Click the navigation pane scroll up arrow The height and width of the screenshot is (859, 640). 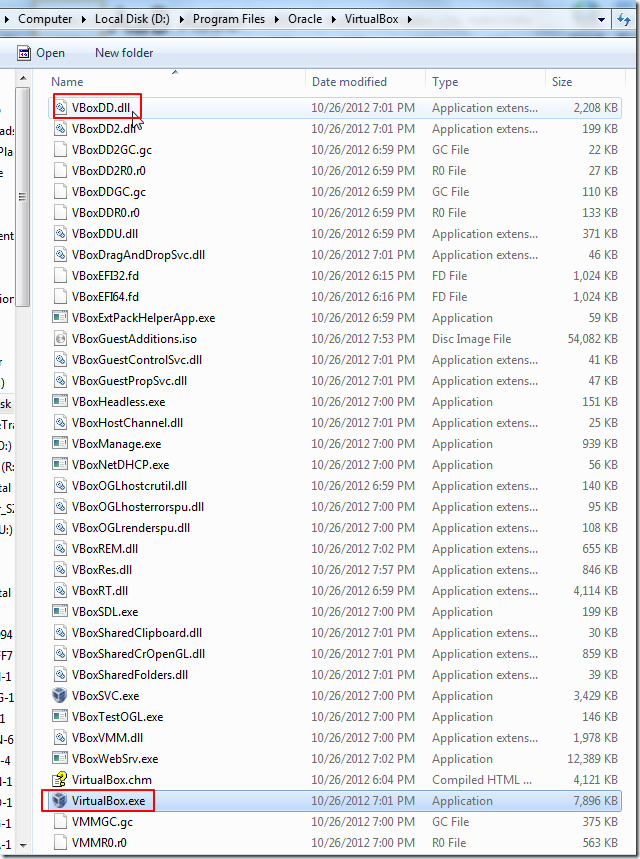(x=23, y=79)
